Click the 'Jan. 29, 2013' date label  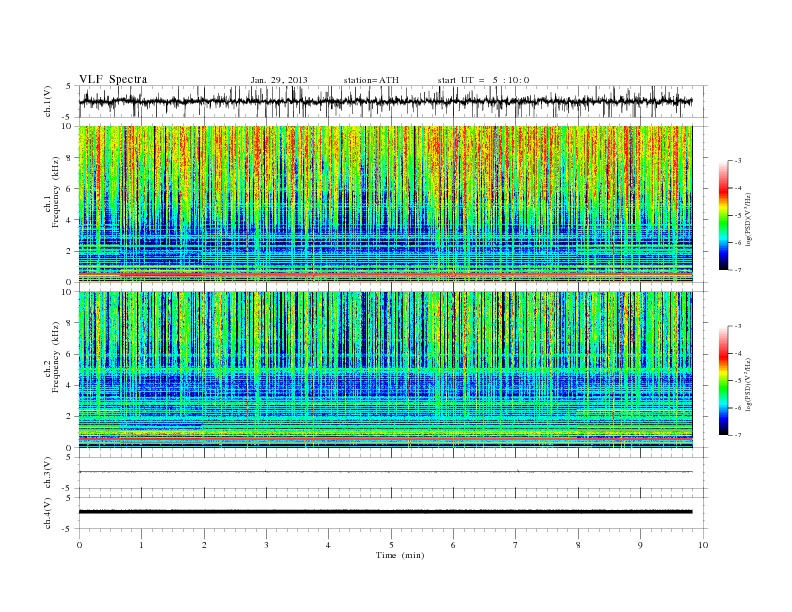click(x=279, y=80)
